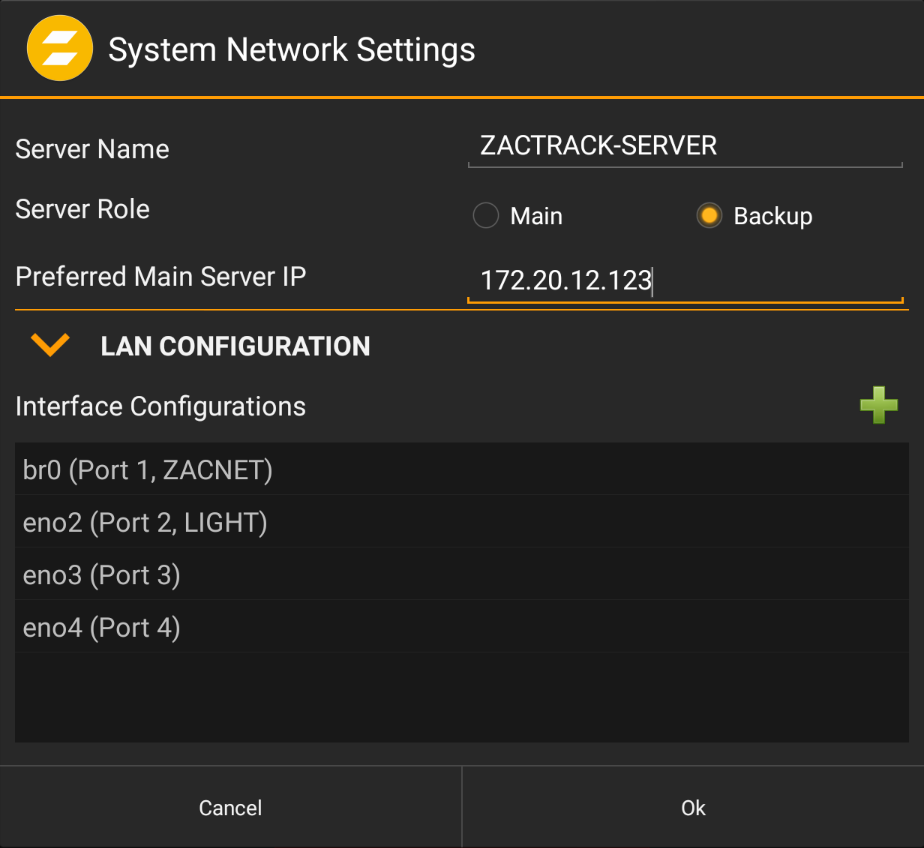Screen dimensions: 924x848
Task: Click the green plus to add interface configuration
Action: coord(879,405)
